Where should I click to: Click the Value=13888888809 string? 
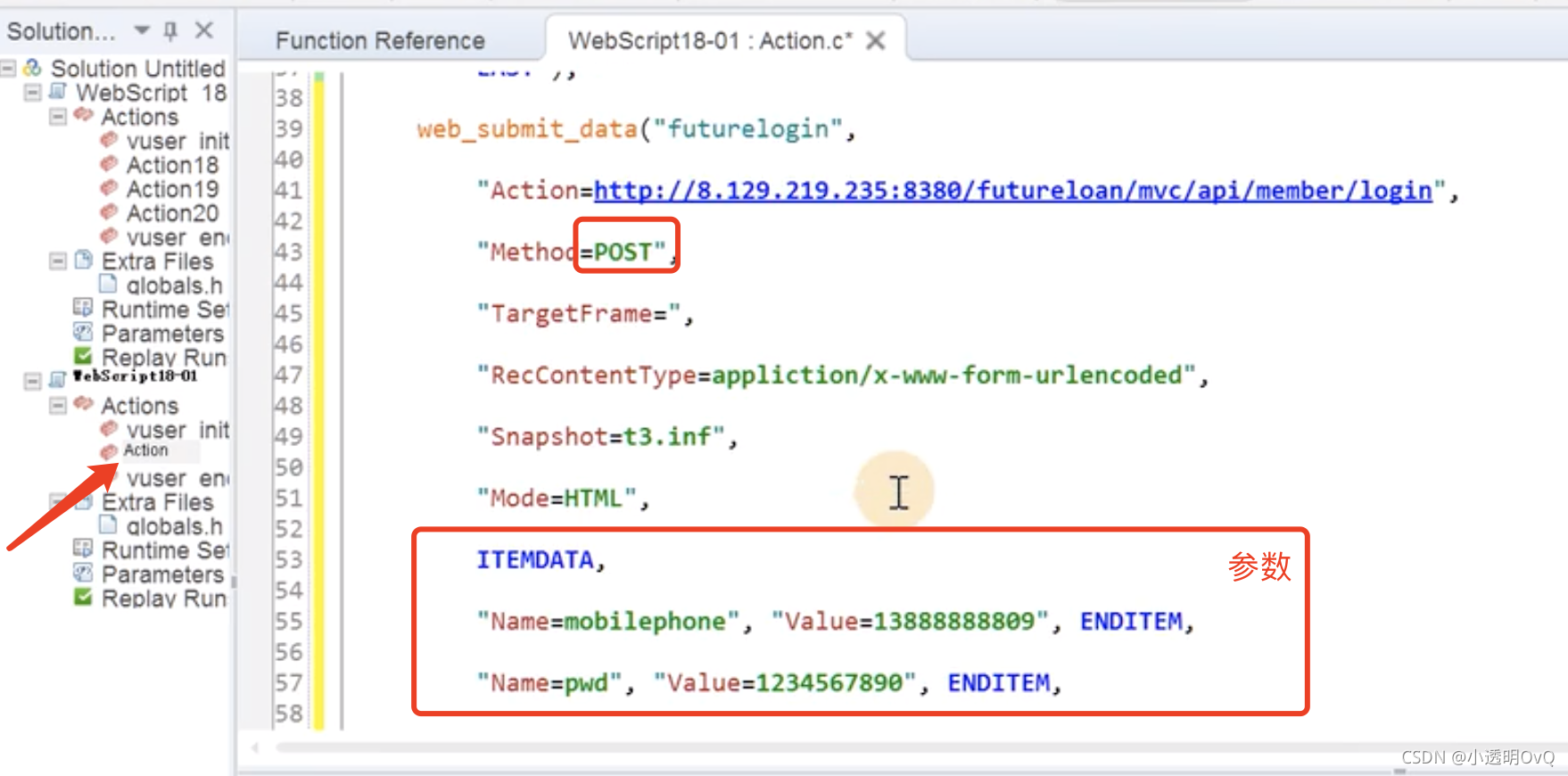(x=910, y=622)
